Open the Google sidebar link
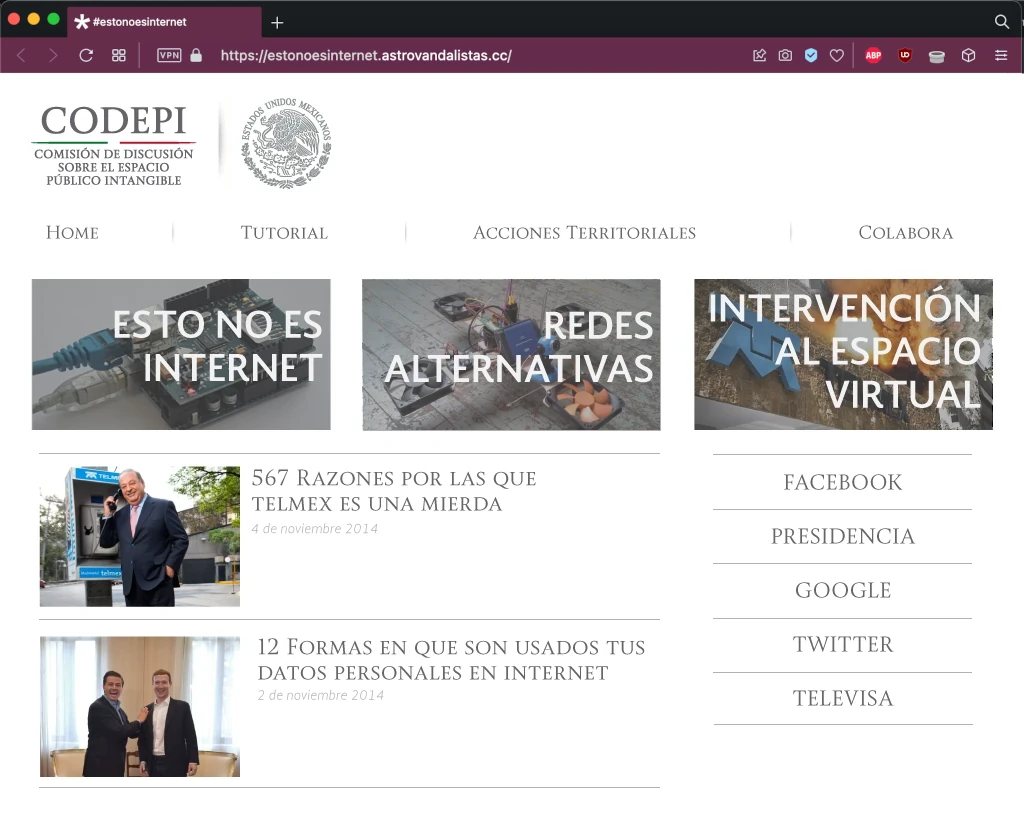The height and width of the screenshot is (813, 1024). [x=842, y=590]
